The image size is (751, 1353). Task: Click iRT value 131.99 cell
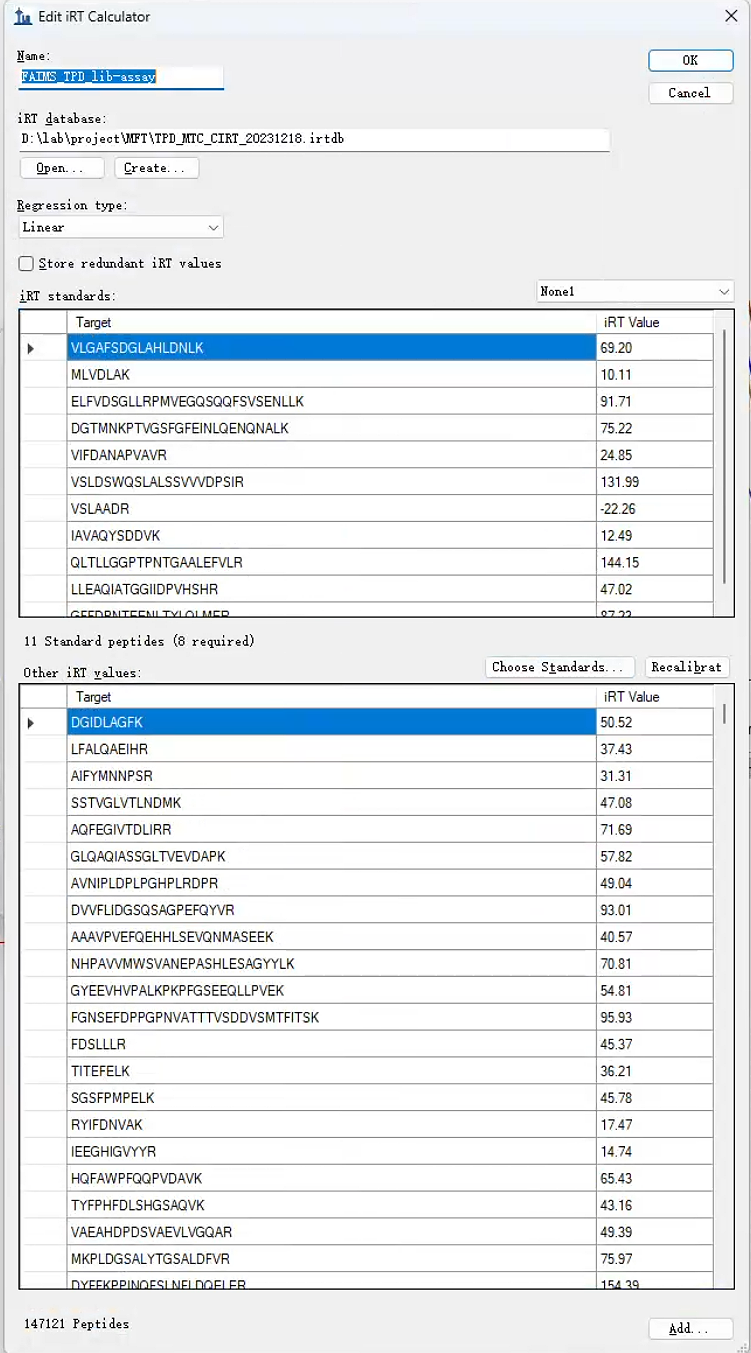point(654,482)
